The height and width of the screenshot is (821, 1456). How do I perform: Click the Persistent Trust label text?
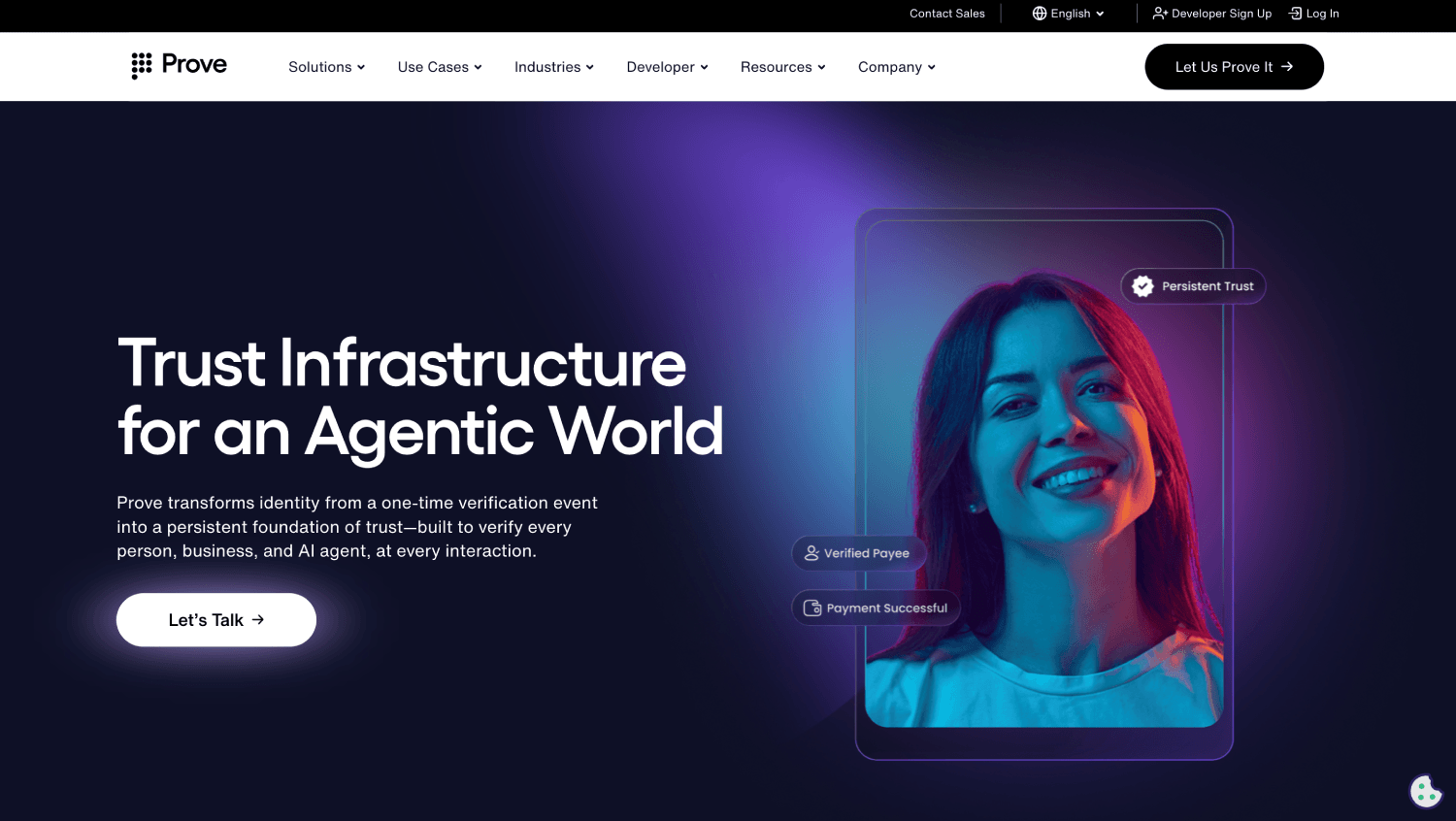[1208, 286]
